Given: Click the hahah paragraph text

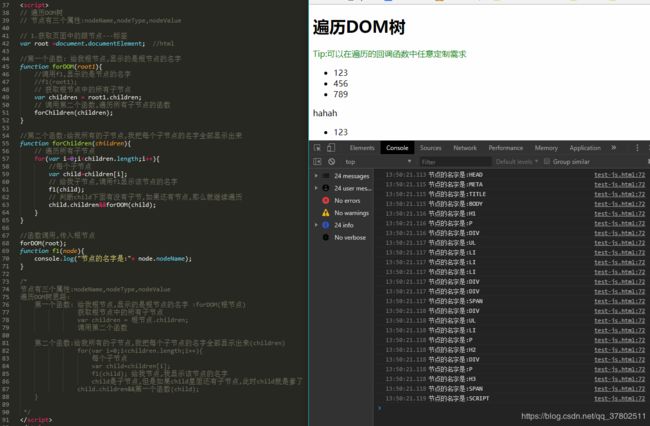Looking at the screenshot, I should coord(325,113).
